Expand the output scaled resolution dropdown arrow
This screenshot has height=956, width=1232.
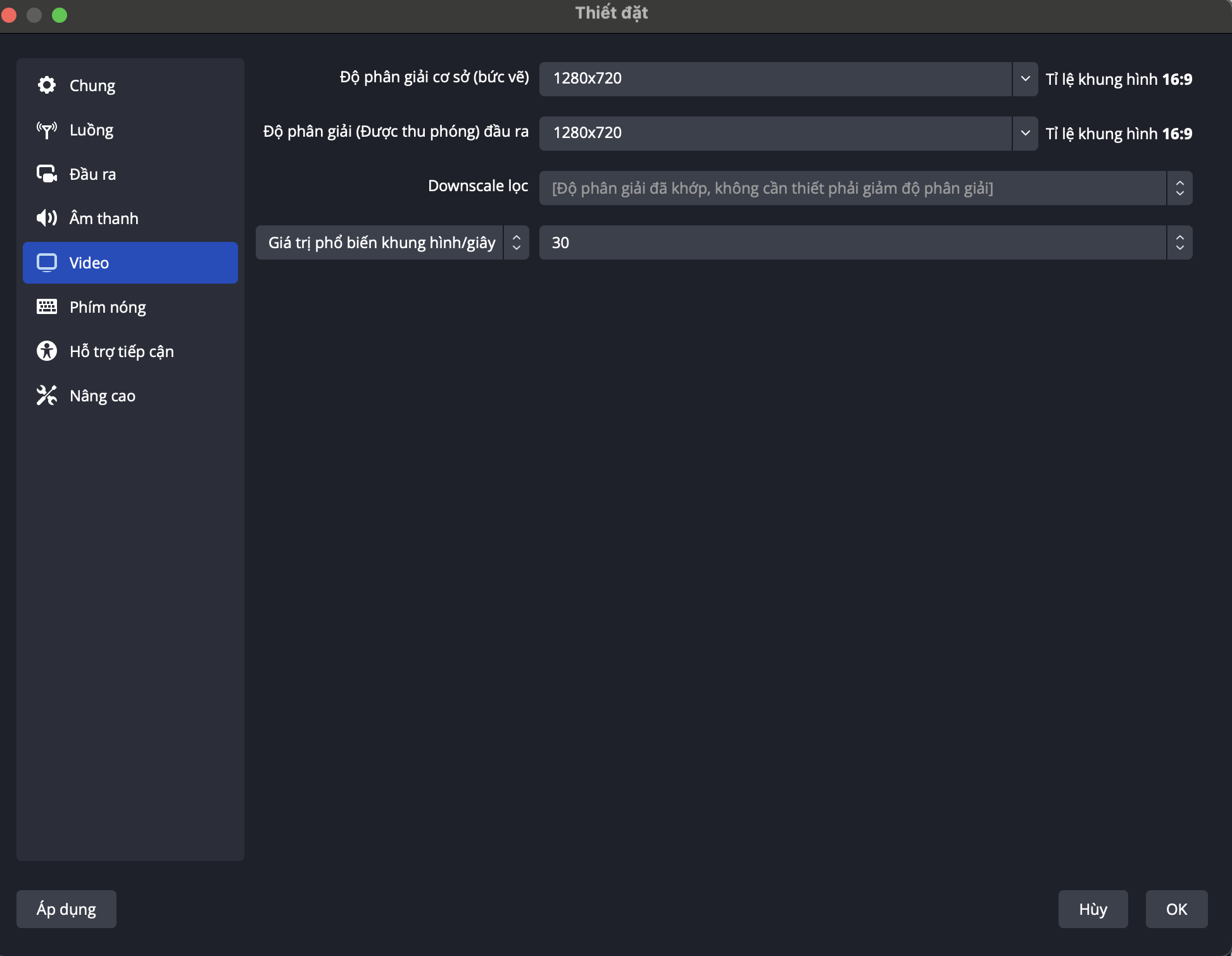point(1025,134)
